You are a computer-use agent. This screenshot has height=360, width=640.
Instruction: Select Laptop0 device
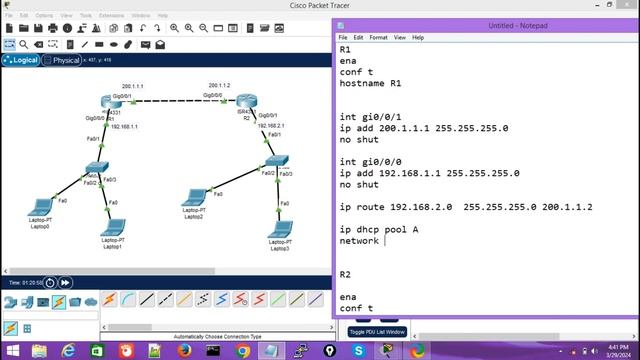pyautogui.click(x=40, y=207)
